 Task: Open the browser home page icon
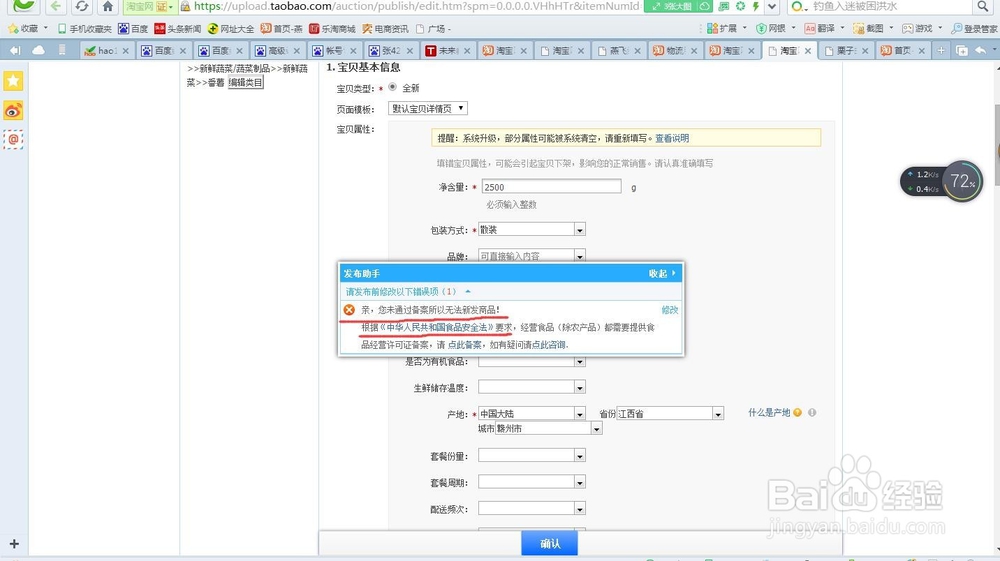point(108,6)
